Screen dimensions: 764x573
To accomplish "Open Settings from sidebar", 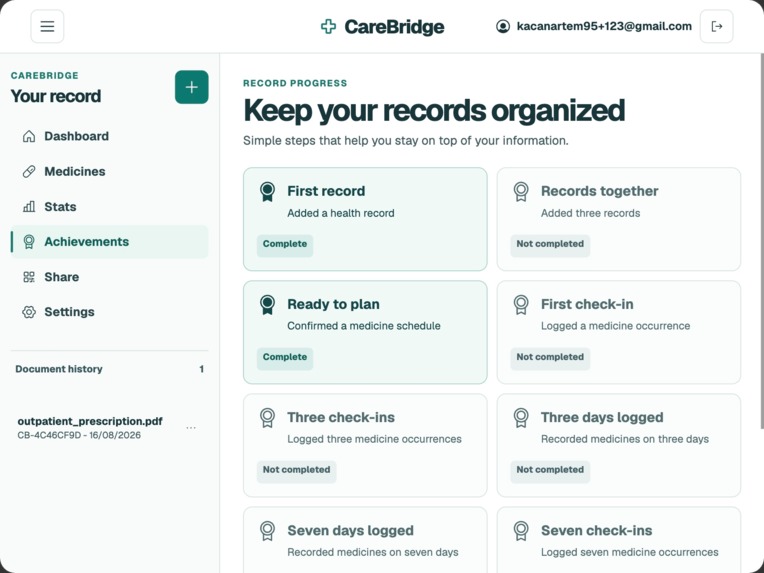I will coord(110,312).
